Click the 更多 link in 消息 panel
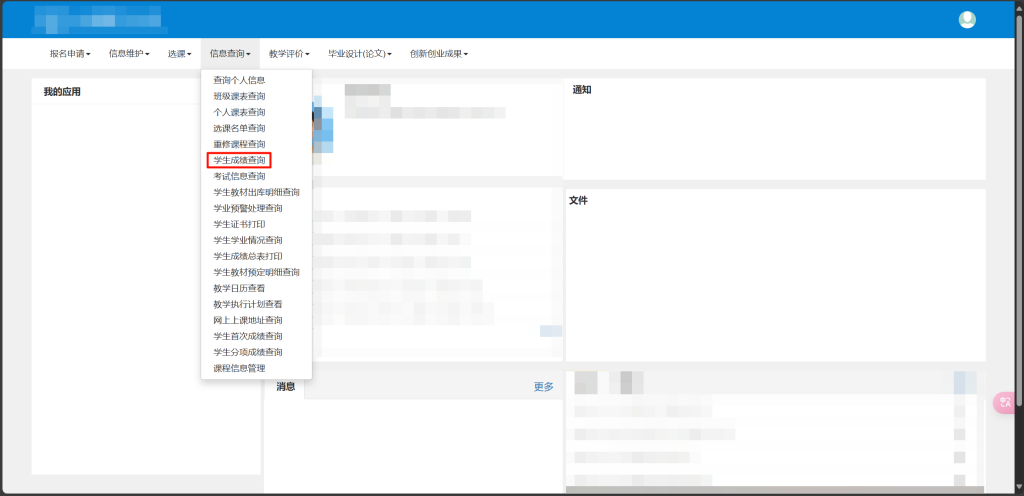This screenshot has width=1024, height=496. point(543,387)
